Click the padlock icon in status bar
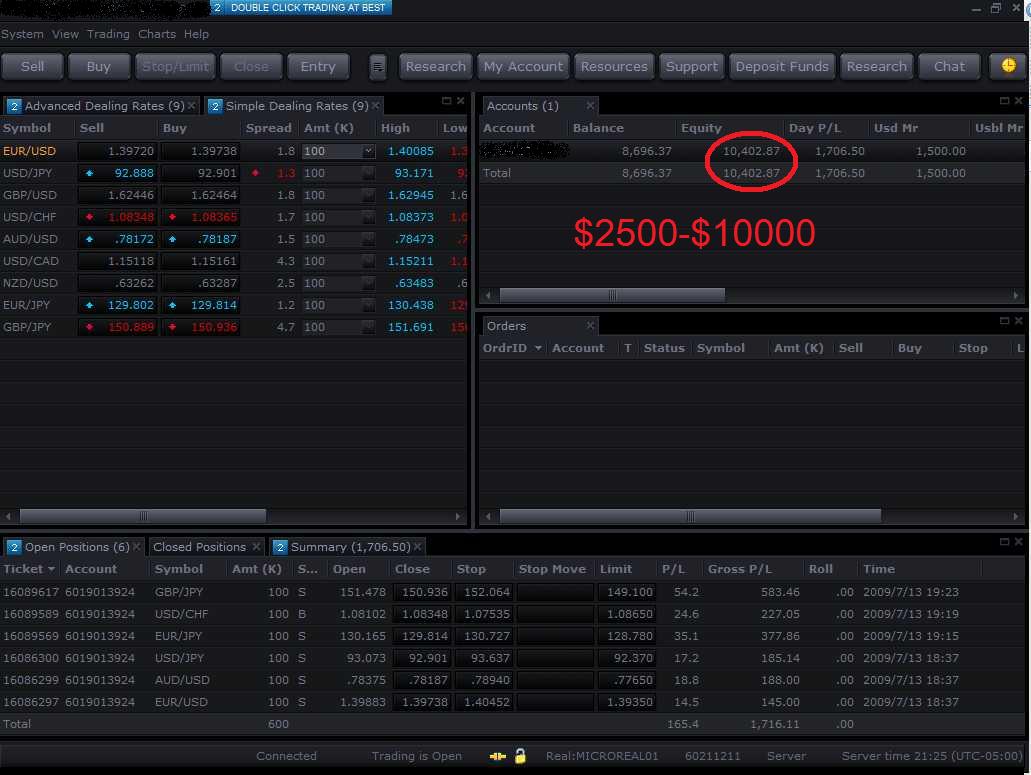The height and width of the screenshot is (775, 1031). (x=520, y=756)
